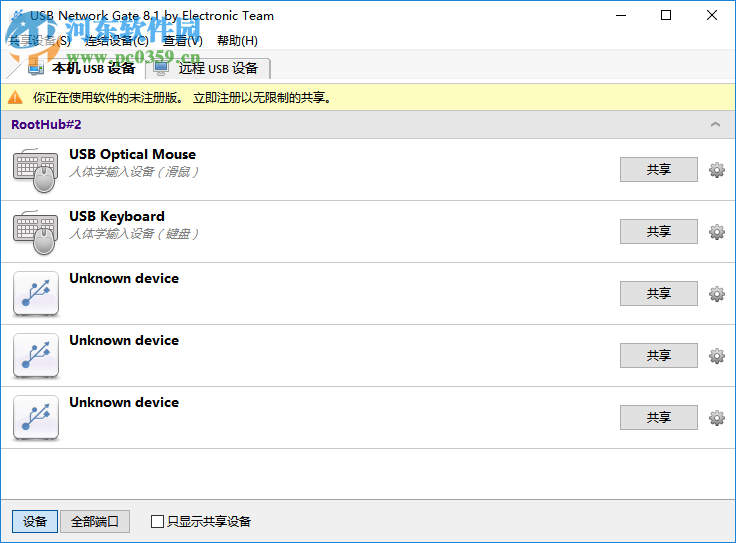The width and height of the screenshot is (736, 543).
Task: Select the USB Keyboard name text
Action: click(x=117, y=216)
